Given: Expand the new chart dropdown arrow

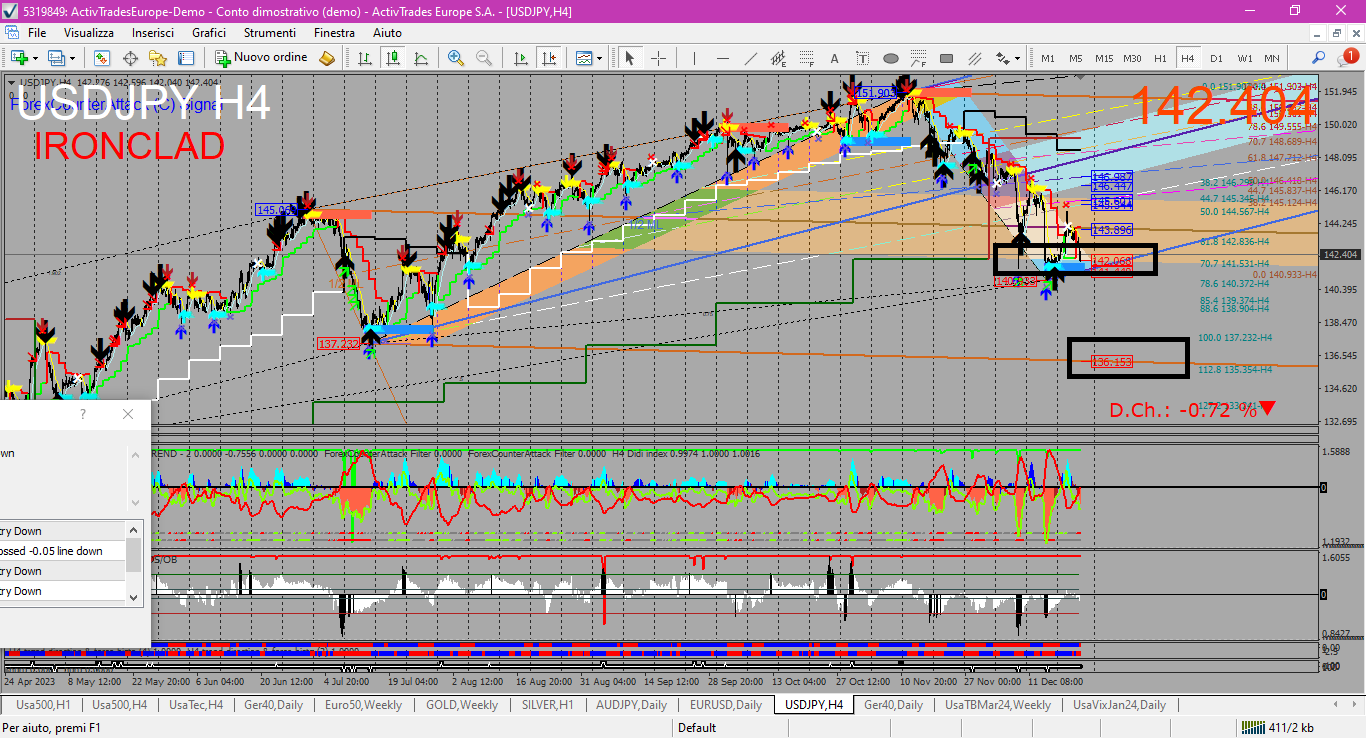Looking at the screenshot, I should 35,58.
